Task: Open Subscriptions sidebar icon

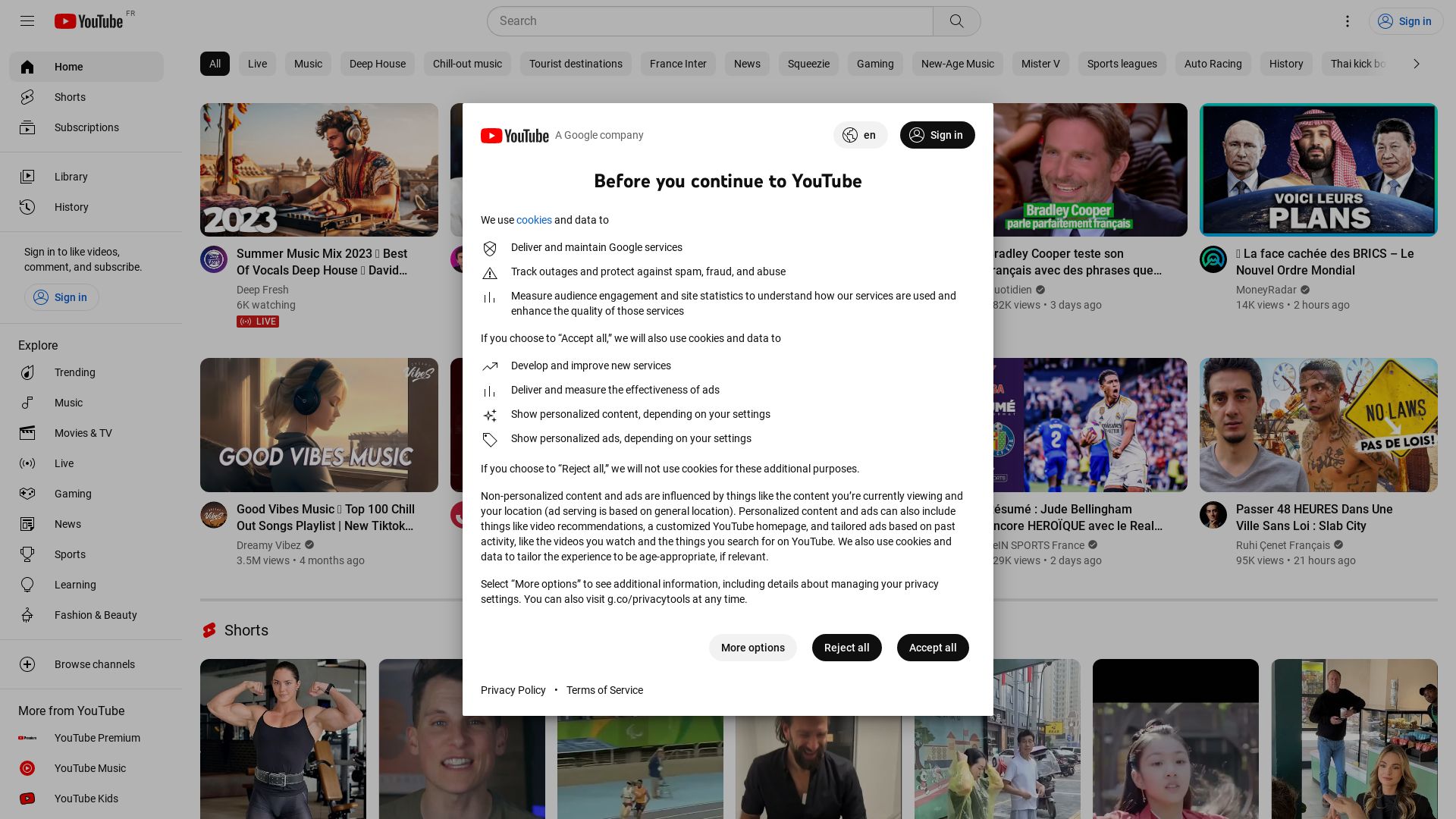Action: coord(27,127)
